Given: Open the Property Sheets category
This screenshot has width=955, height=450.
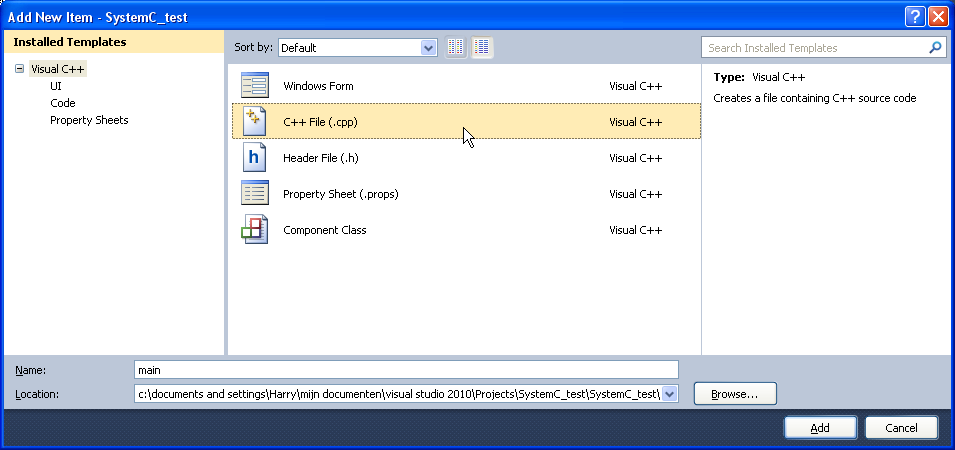Looking at the screenshot, I should 89,120.
